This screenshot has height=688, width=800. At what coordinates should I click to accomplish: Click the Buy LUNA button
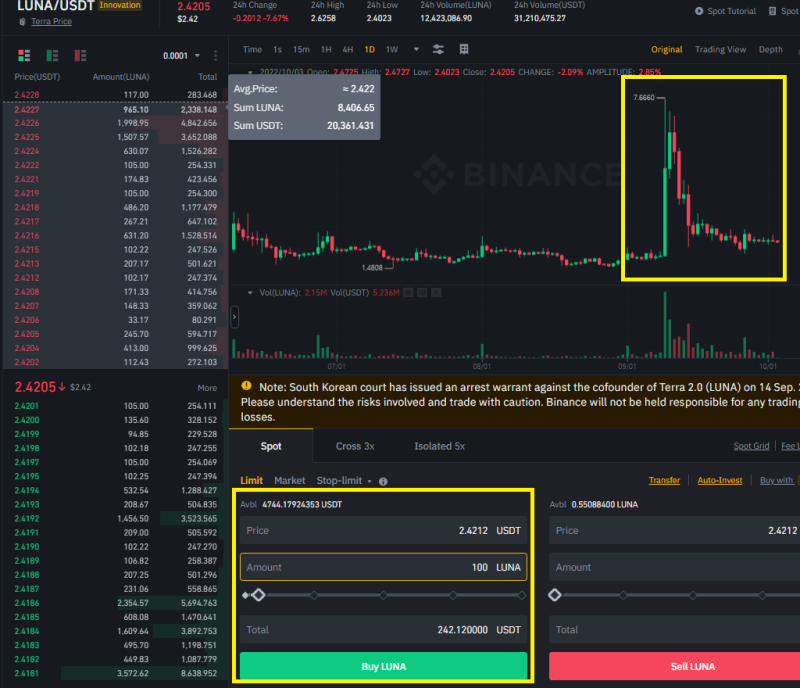click(x=383, y=666)
